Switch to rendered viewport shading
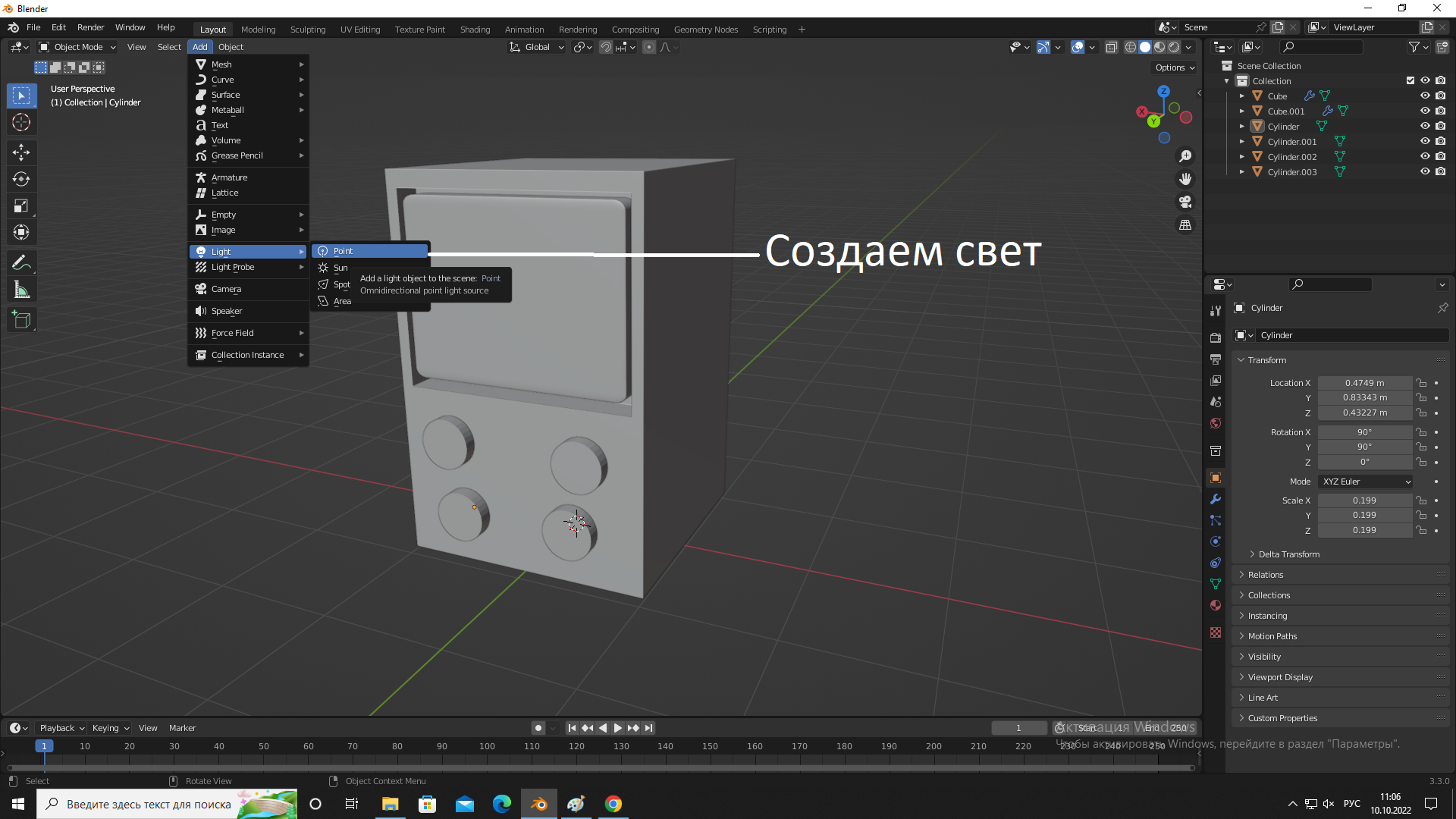 click(x=1174, y=47)
